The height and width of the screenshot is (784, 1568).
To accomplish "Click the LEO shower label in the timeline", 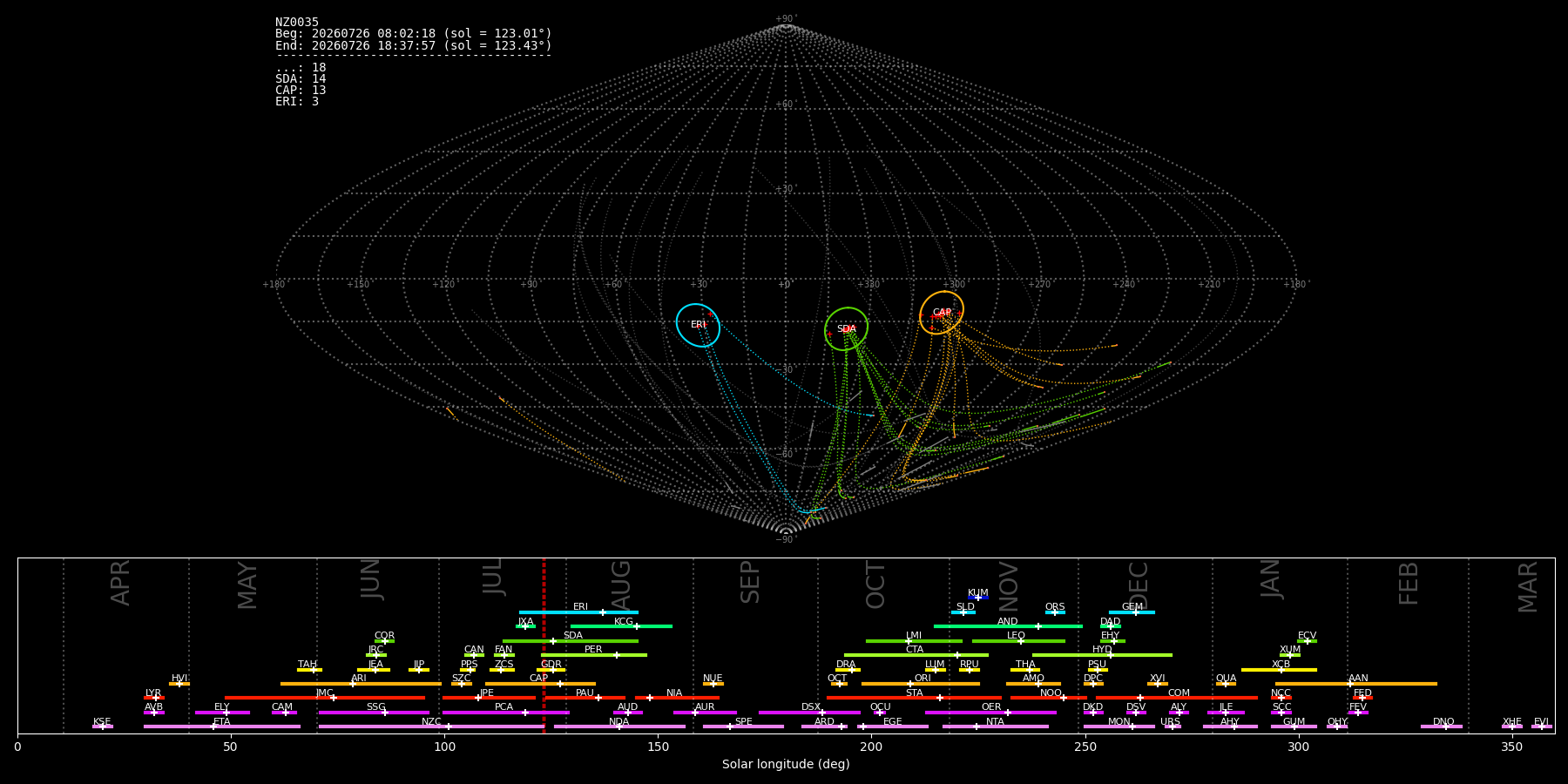I will click(1017, 636).
